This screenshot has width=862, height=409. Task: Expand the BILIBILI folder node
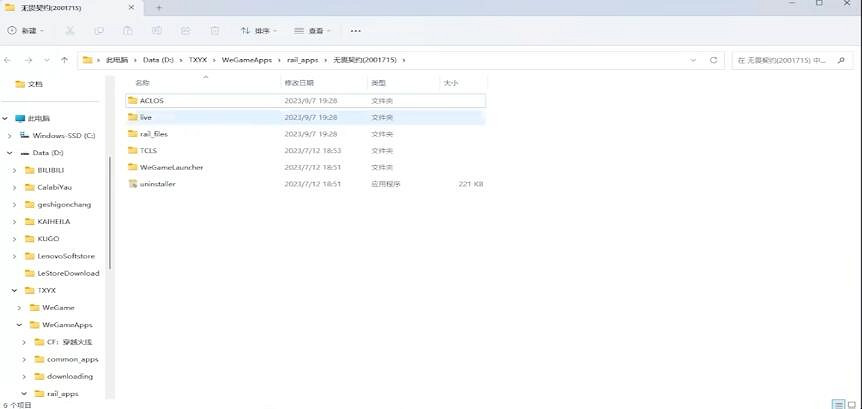click(x=14, y=170)
